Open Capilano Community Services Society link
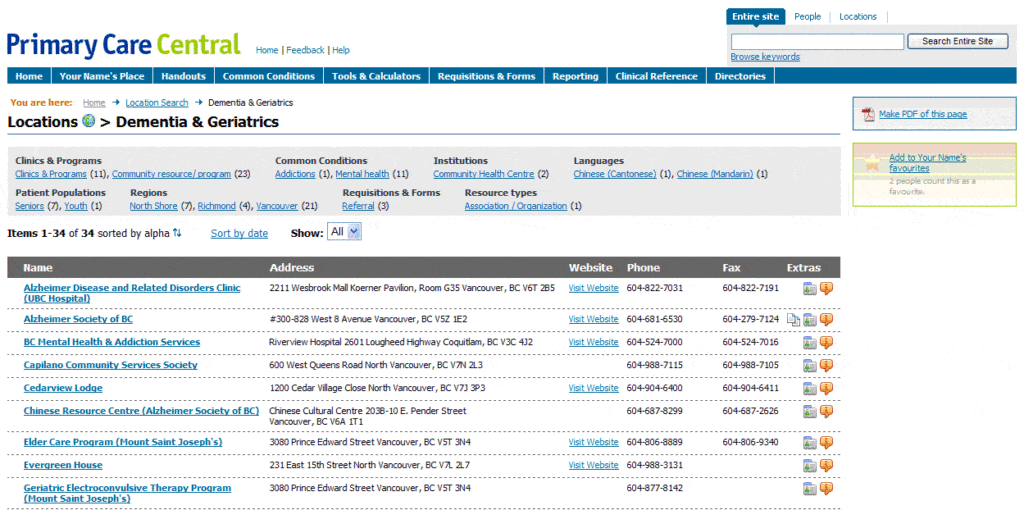 pyautogui.click(x=110, y=365)
